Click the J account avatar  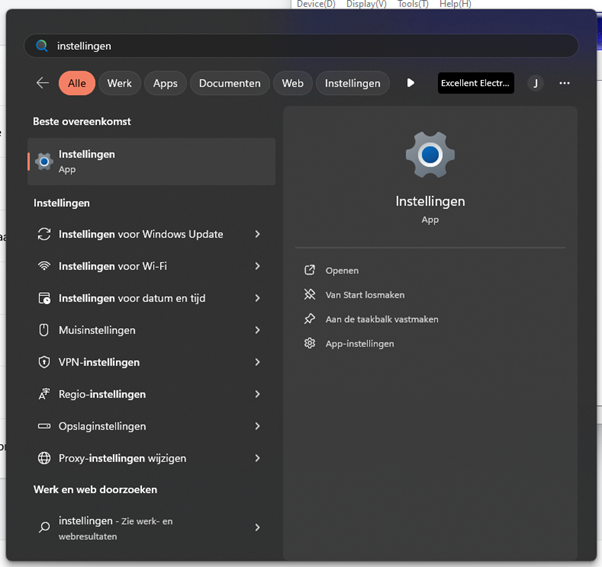point(535,83)
